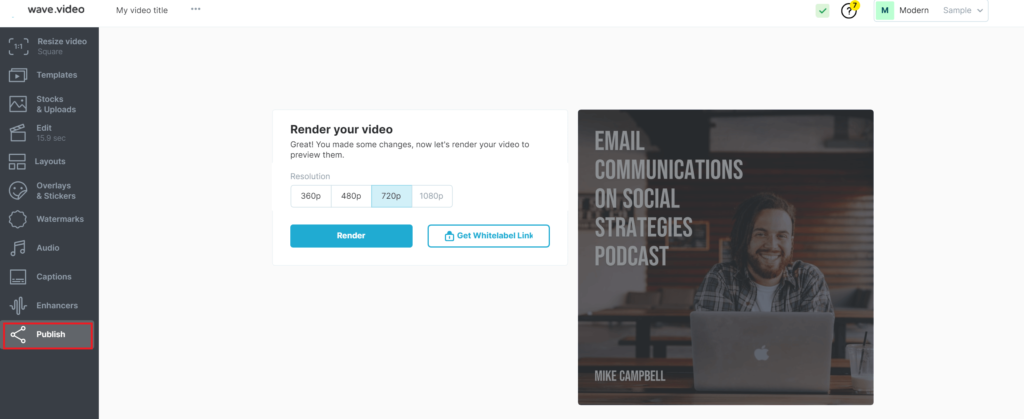This screenshot has height=419, width=1024.
Task: Click the Modern brand name
Action: coord(914,10)
